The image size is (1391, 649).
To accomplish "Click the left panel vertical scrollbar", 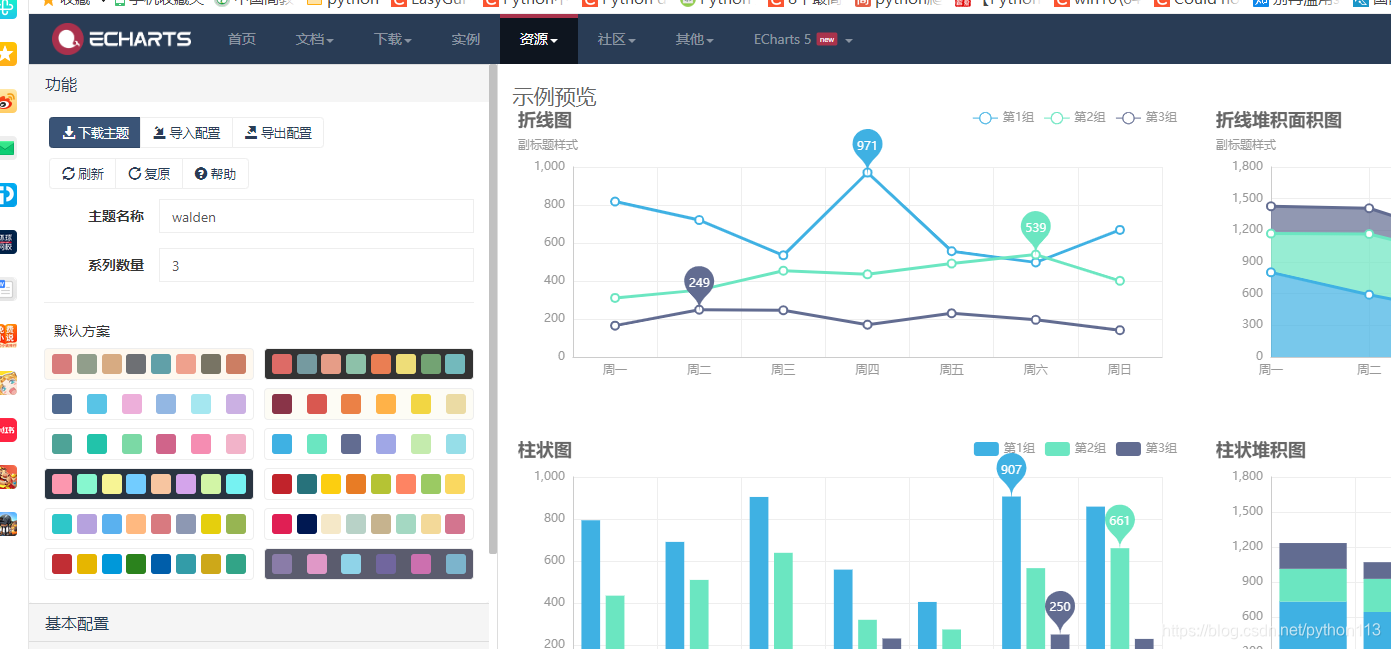I will coord(492,310).
